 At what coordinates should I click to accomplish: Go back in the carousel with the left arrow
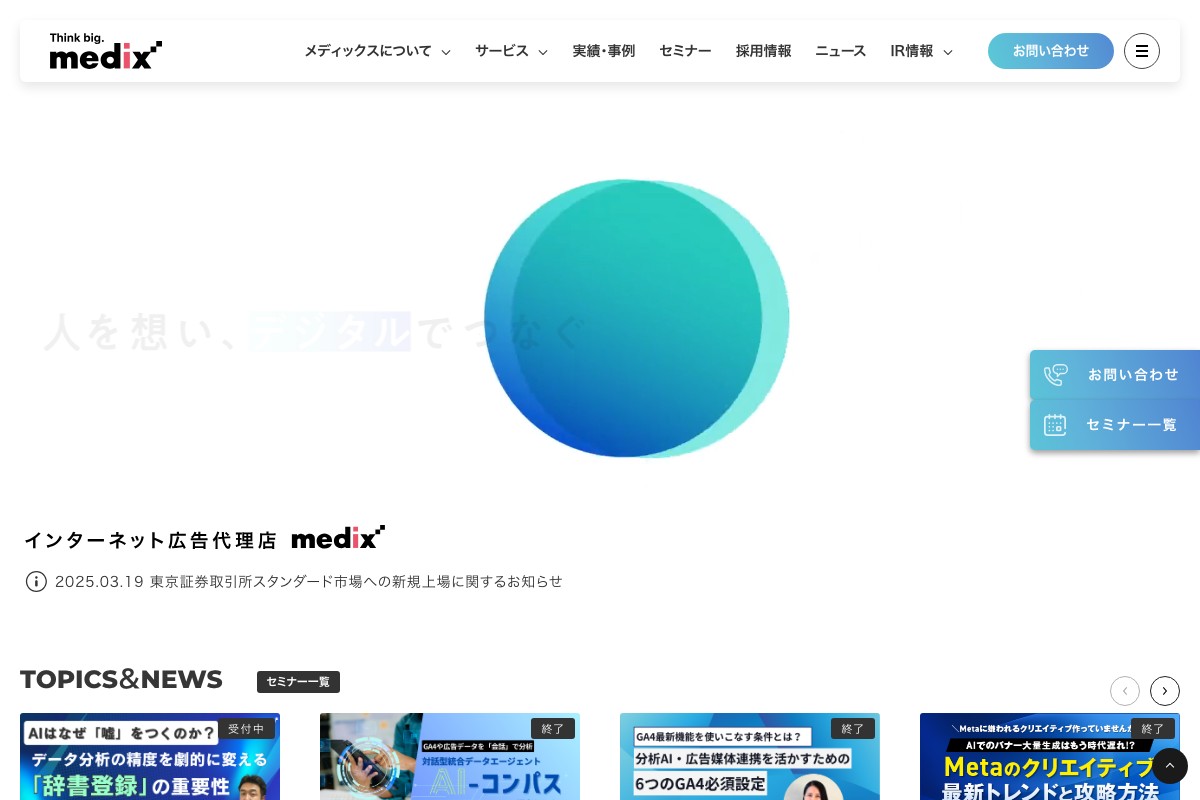(x=1124, y=691)
